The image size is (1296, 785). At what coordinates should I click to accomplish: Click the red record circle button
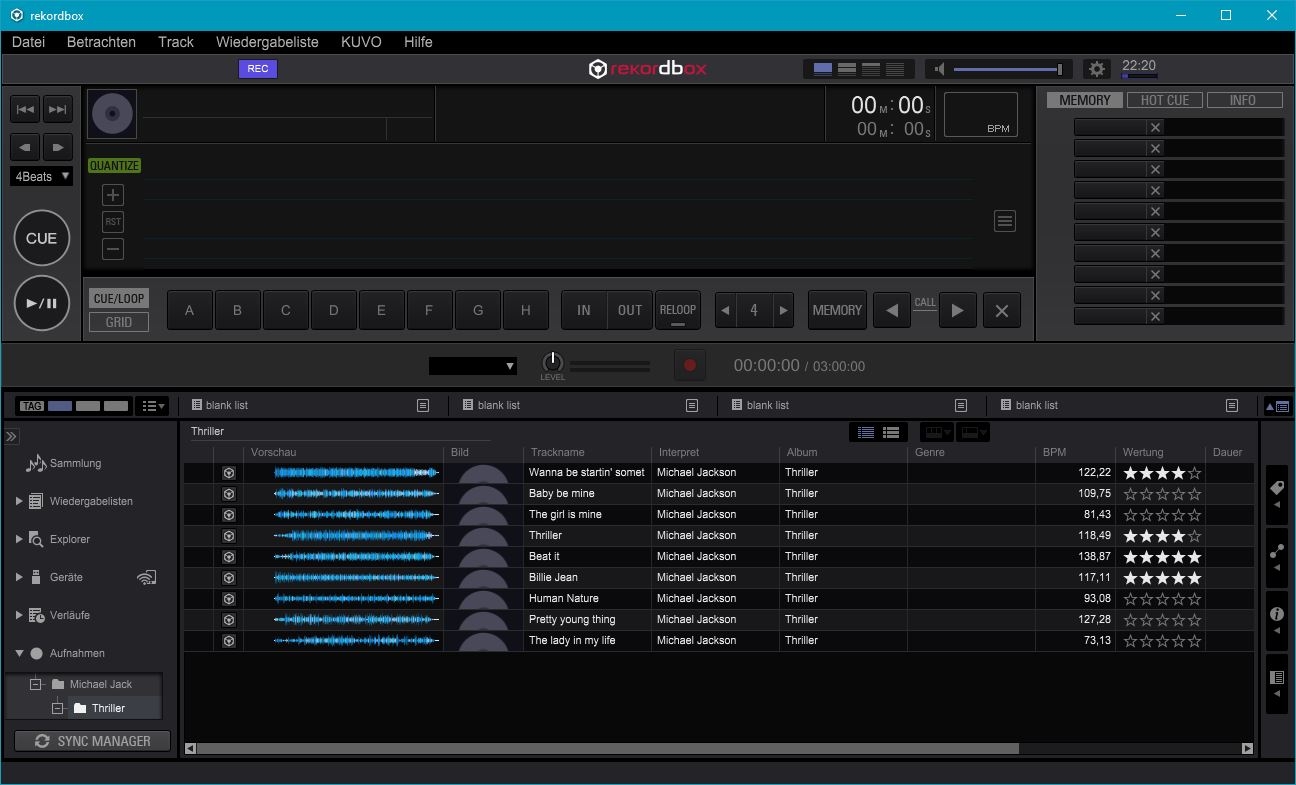click(x=689, y=365)
